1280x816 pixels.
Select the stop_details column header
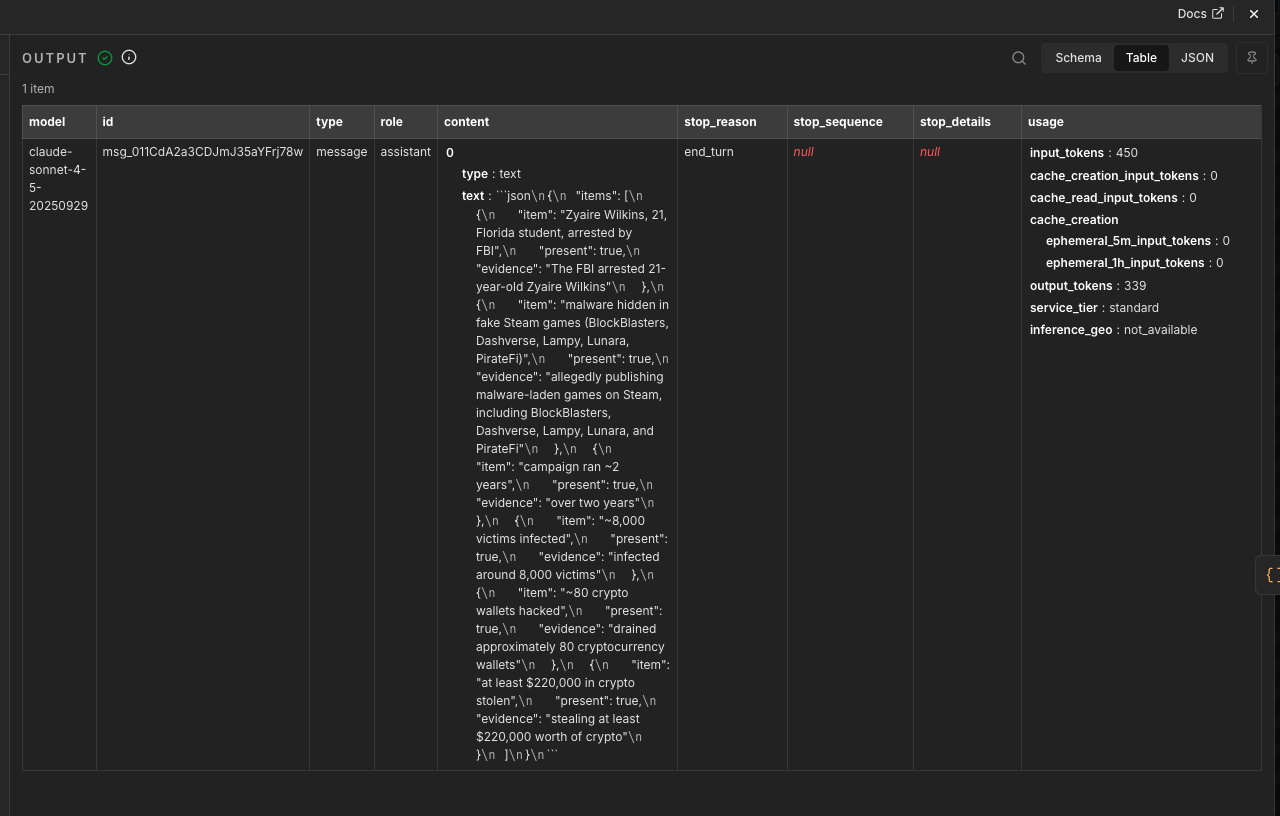coord(967,122)
